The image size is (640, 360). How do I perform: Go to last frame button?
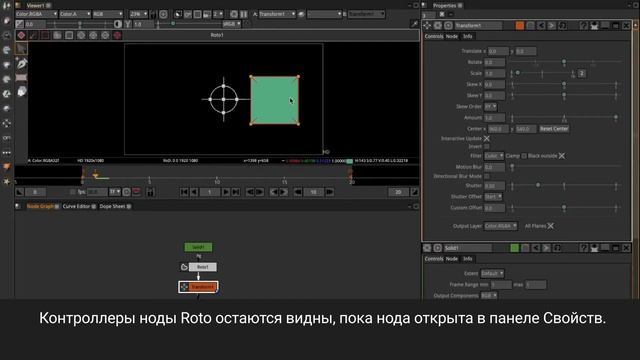236,192
